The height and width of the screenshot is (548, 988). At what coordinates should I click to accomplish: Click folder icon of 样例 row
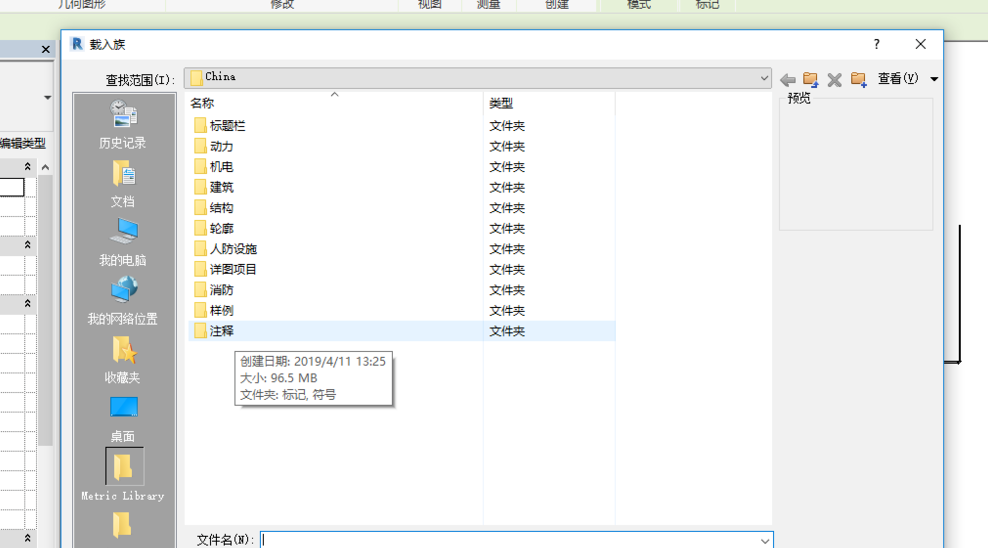[200, 310]
